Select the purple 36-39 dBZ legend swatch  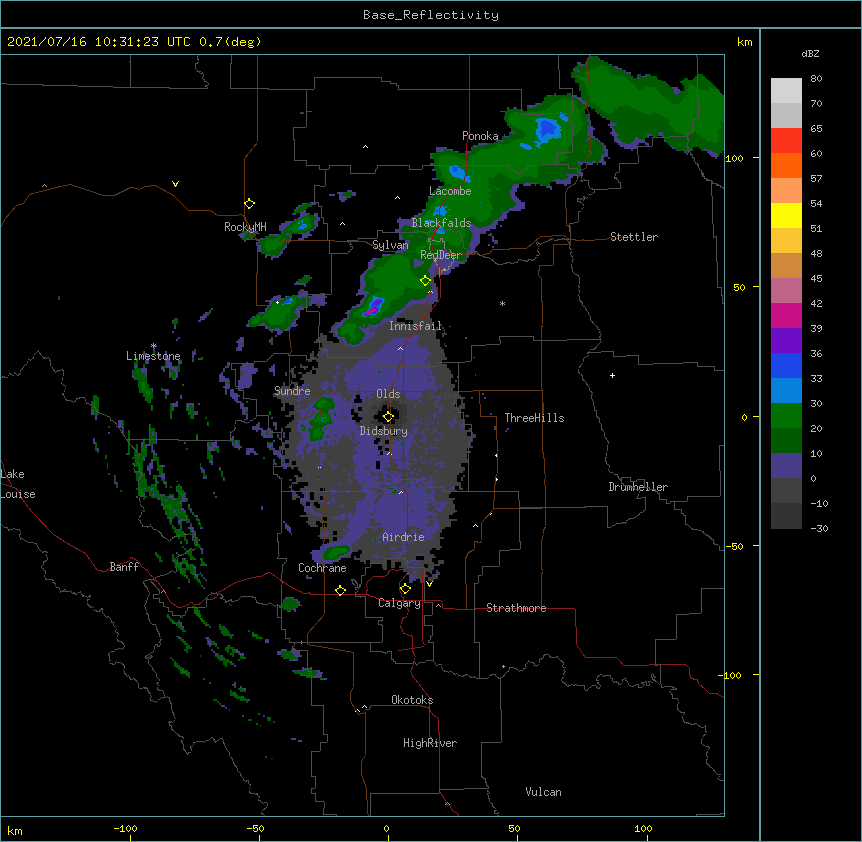pos(786,340)
